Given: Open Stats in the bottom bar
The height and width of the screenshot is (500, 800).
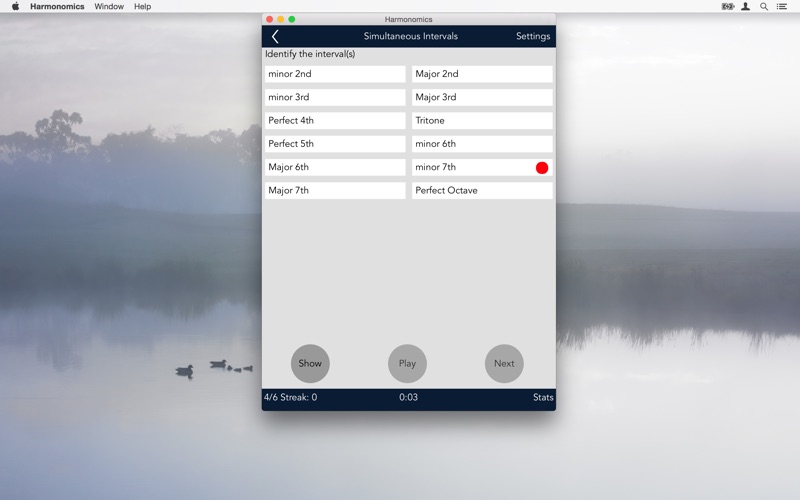Looking at the screenshot, I should point(542,397).
